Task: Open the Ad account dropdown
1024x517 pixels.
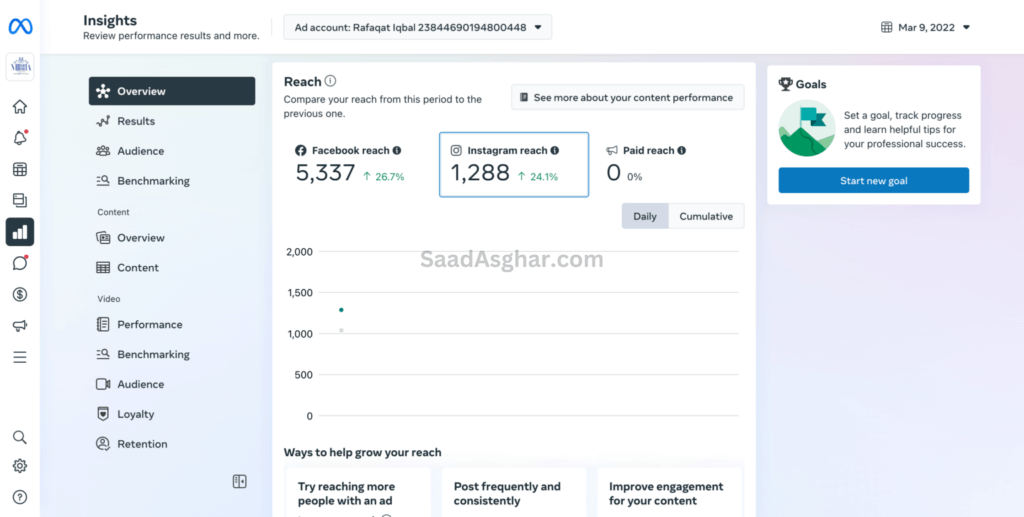Action: coord(417,27)
